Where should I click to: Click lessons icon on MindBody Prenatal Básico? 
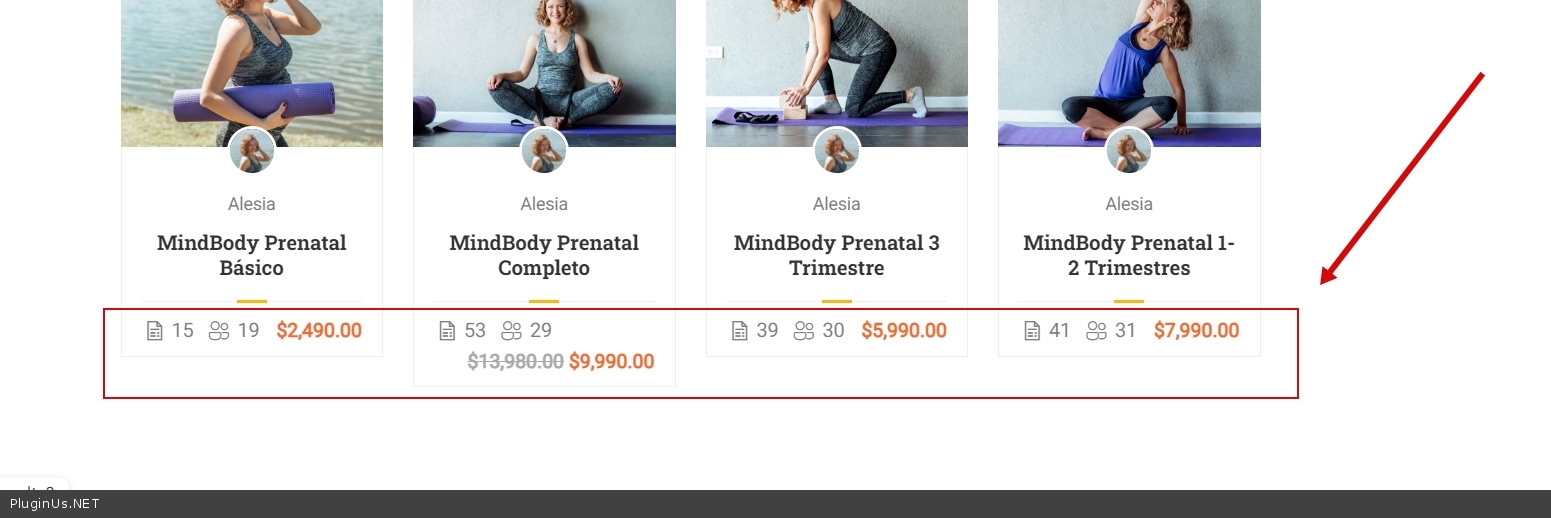click(154, 331)
